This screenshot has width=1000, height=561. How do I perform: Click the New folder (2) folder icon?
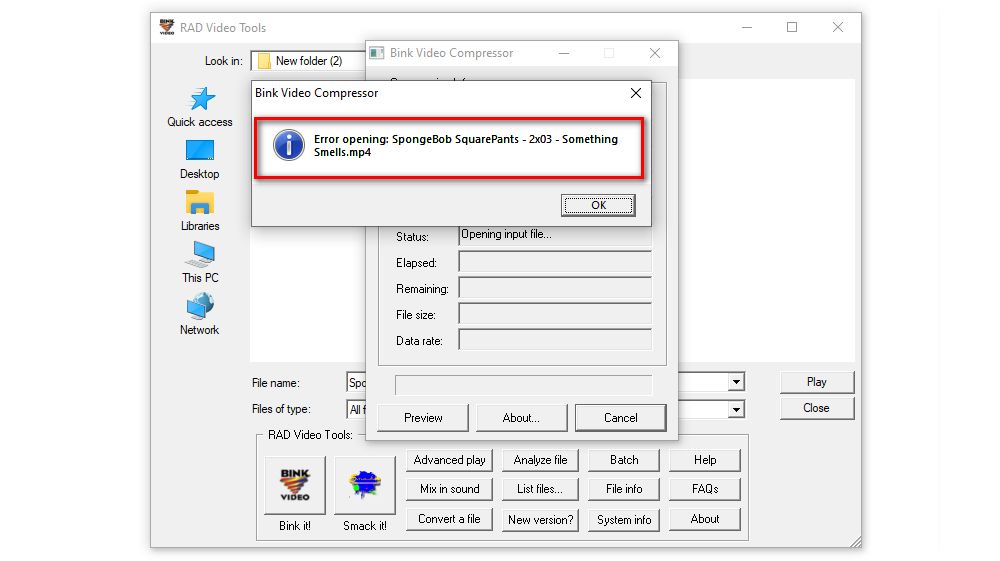(x=263, y=61)
